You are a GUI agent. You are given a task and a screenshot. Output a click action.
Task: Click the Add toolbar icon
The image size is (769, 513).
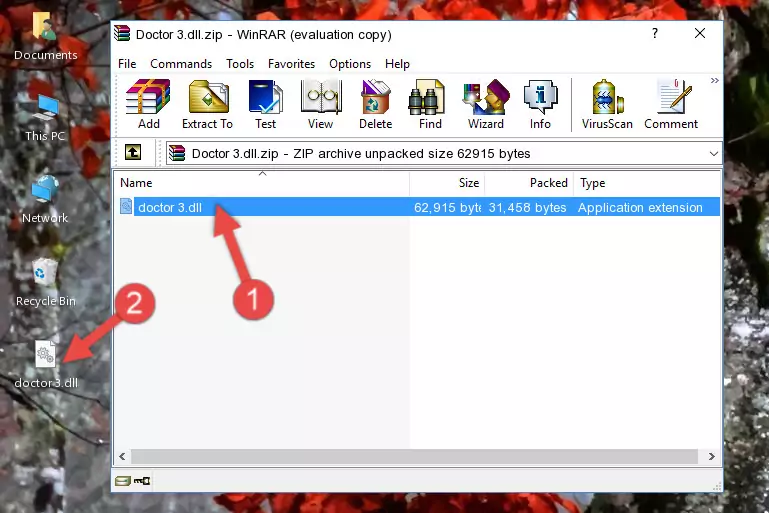[148, 104]
